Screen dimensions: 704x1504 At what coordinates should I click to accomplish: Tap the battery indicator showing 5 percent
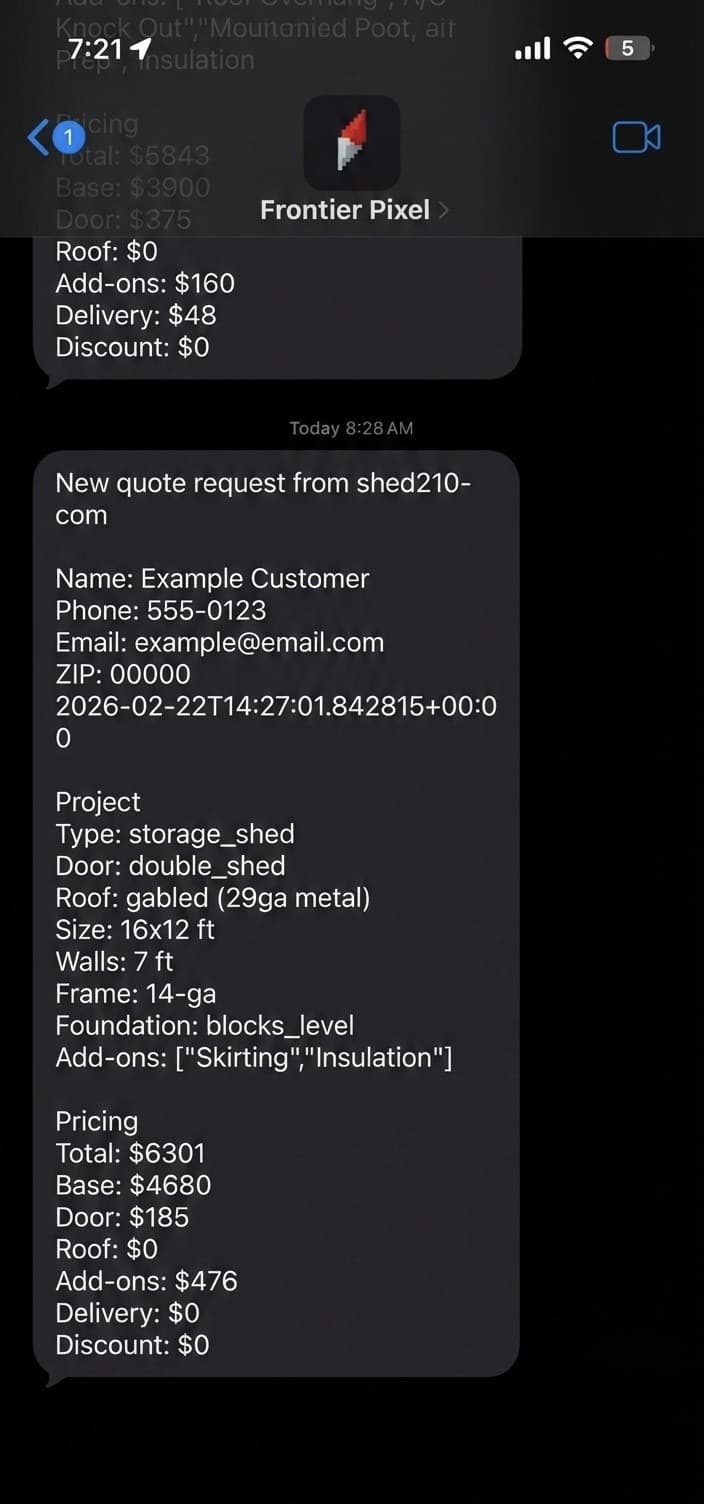tap(625, 47)
